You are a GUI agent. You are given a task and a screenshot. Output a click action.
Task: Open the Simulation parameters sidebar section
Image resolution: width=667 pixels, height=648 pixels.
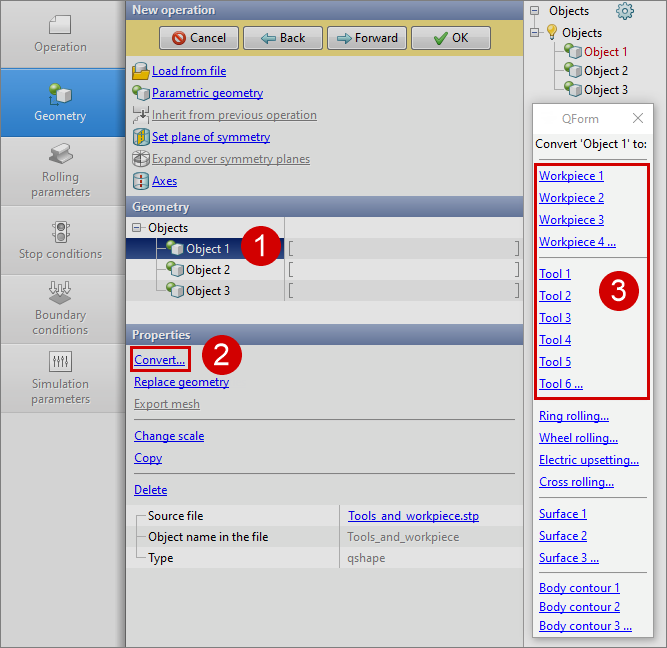tap(61, 378)
